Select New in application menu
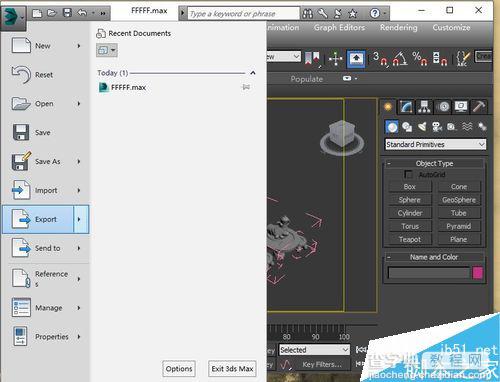Viewport: 500px width, 382px height. 46,46
